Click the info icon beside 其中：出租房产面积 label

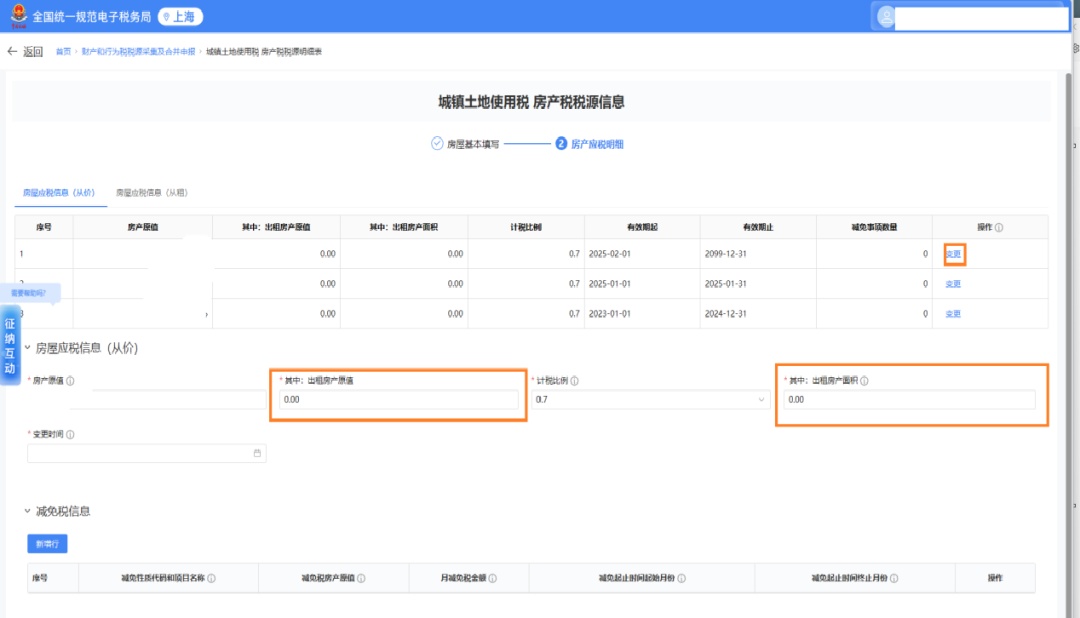pos(864,381)
